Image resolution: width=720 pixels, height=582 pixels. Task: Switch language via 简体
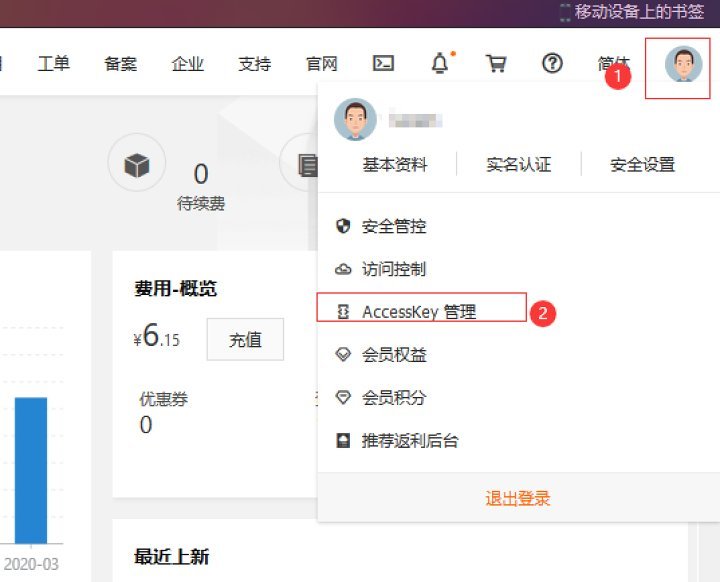coord(613,63)
